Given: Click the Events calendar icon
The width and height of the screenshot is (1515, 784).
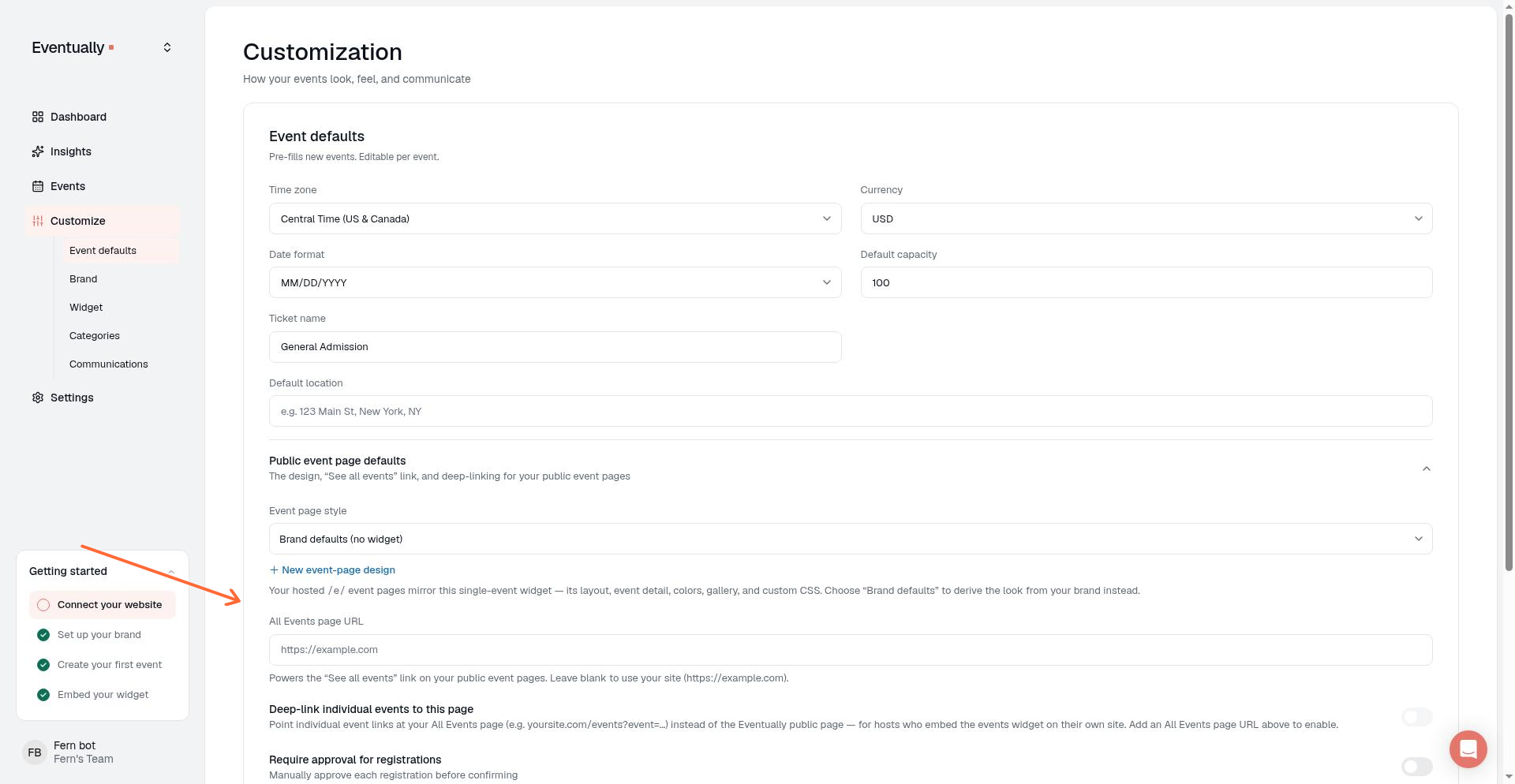Looking at the screenshot, I should click(38, 186).
